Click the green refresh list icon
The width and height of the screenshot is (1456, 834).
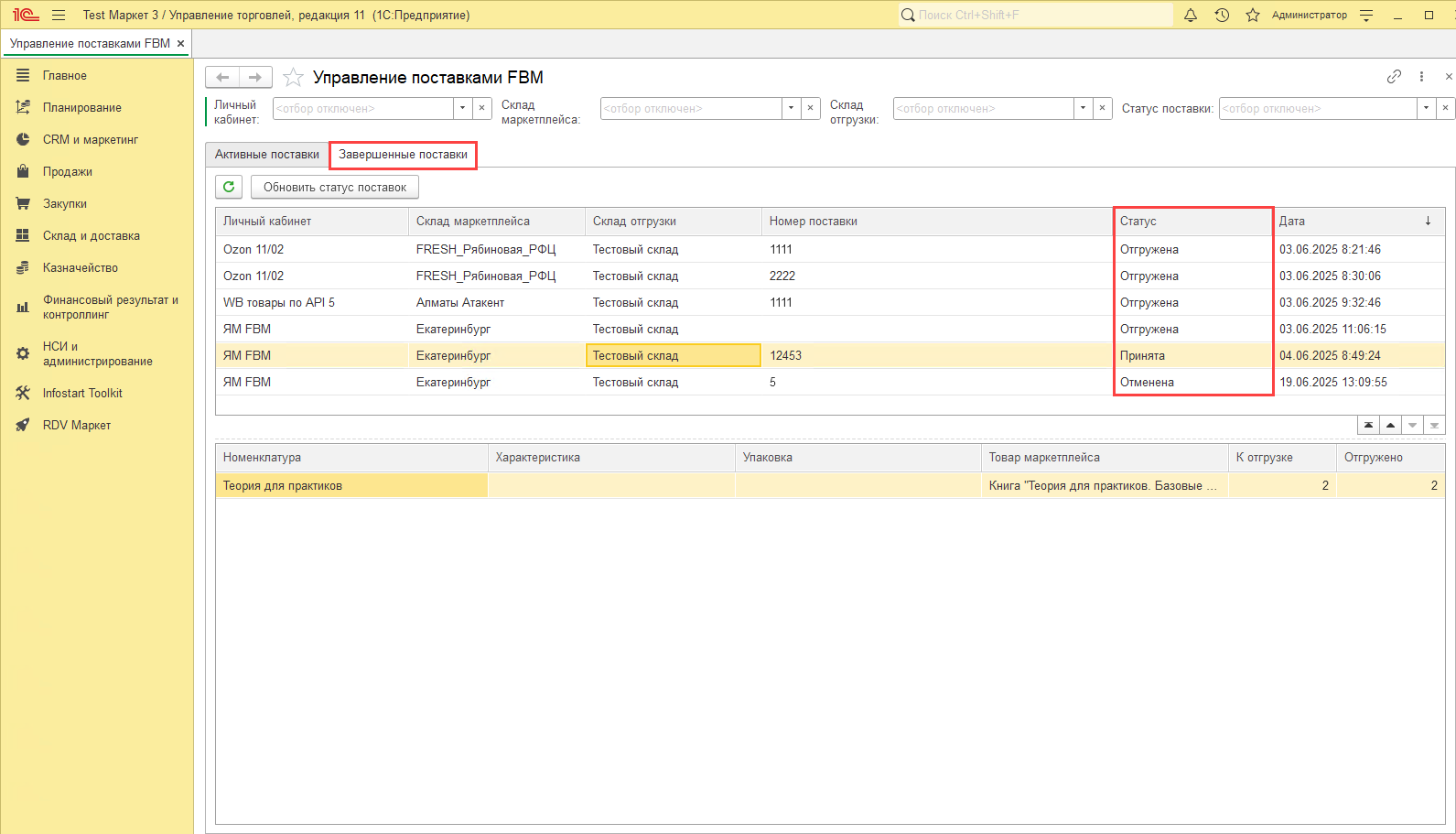pos(229,187)
